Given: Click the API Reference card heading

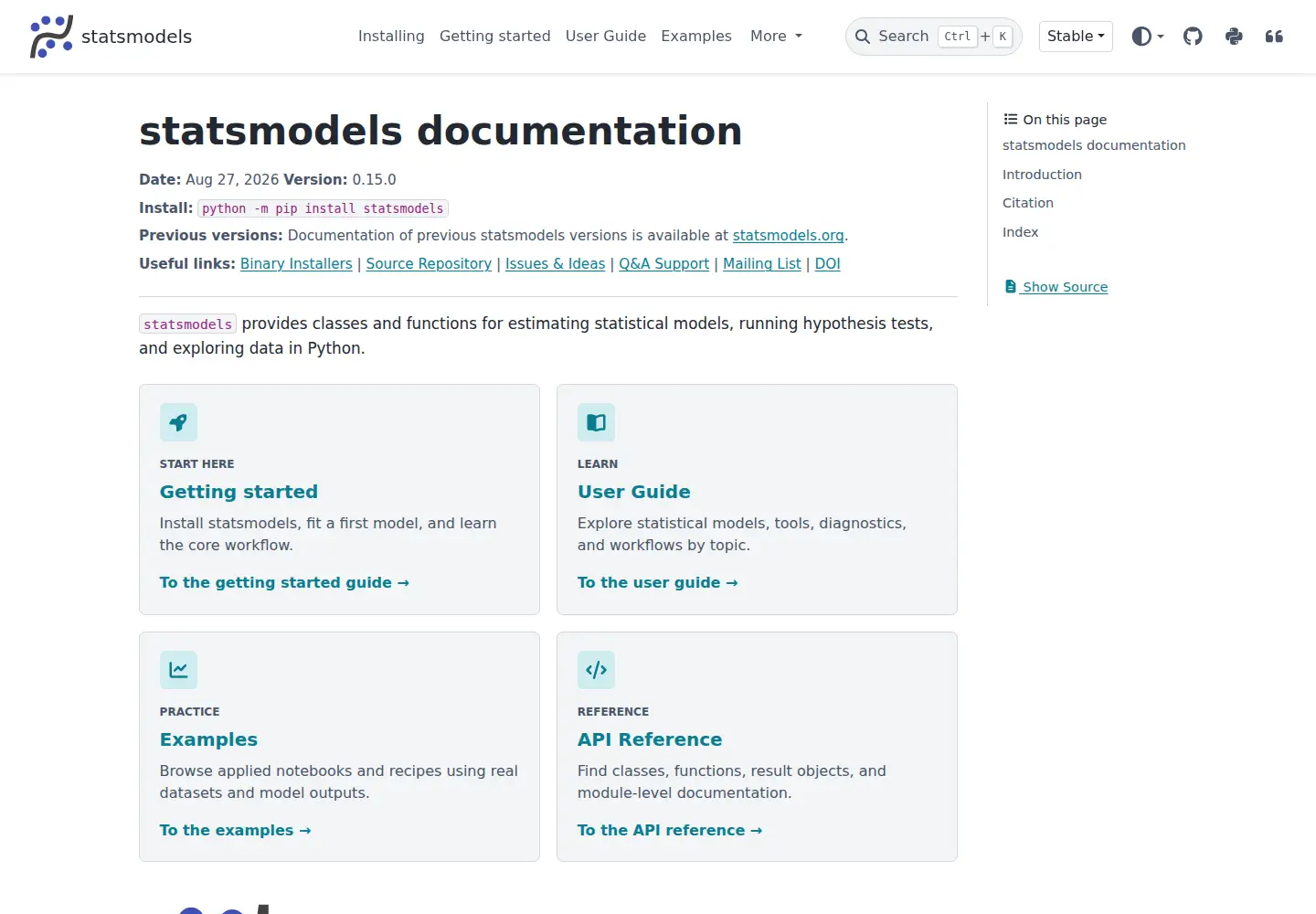Looking at the screenshot, I should click(x=650, y=739).
